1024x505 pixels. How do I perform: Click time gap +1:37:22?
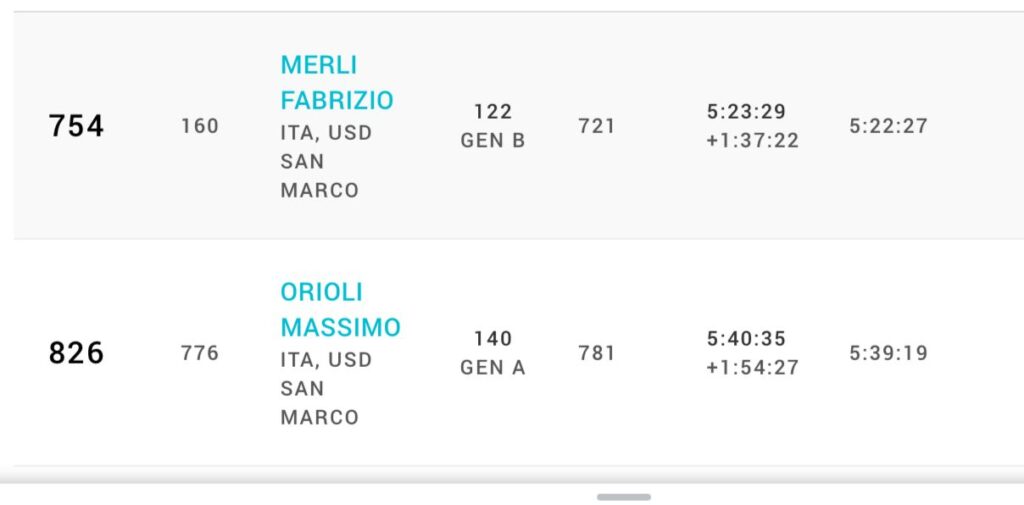click(752, 141)
